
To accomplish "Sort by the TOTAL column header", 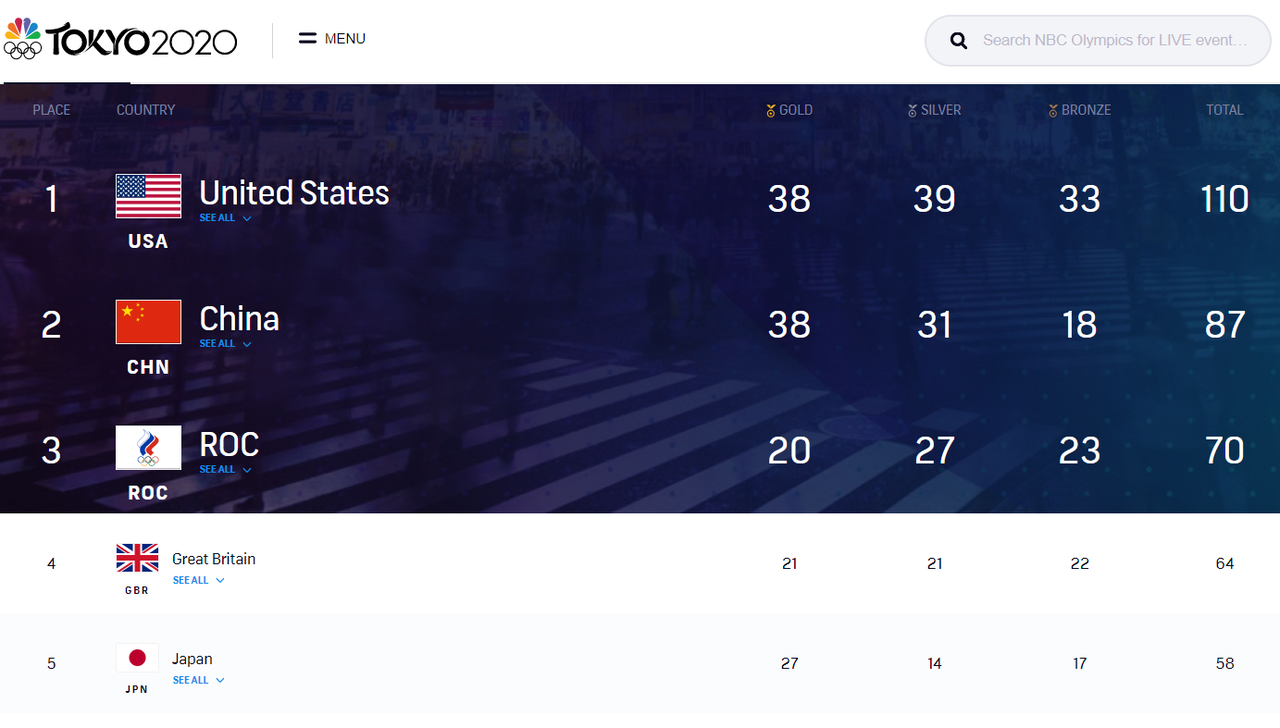I will pos(1224,110).
